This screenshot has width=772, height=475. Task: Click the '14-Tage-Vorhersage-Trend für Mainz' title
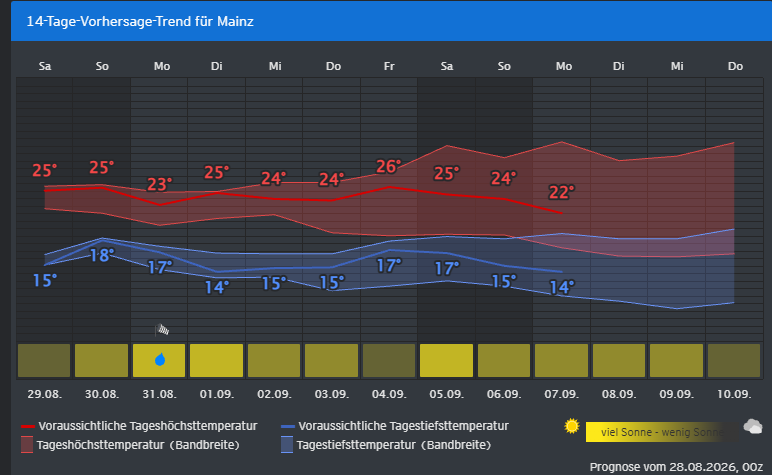tap(140, 21)
